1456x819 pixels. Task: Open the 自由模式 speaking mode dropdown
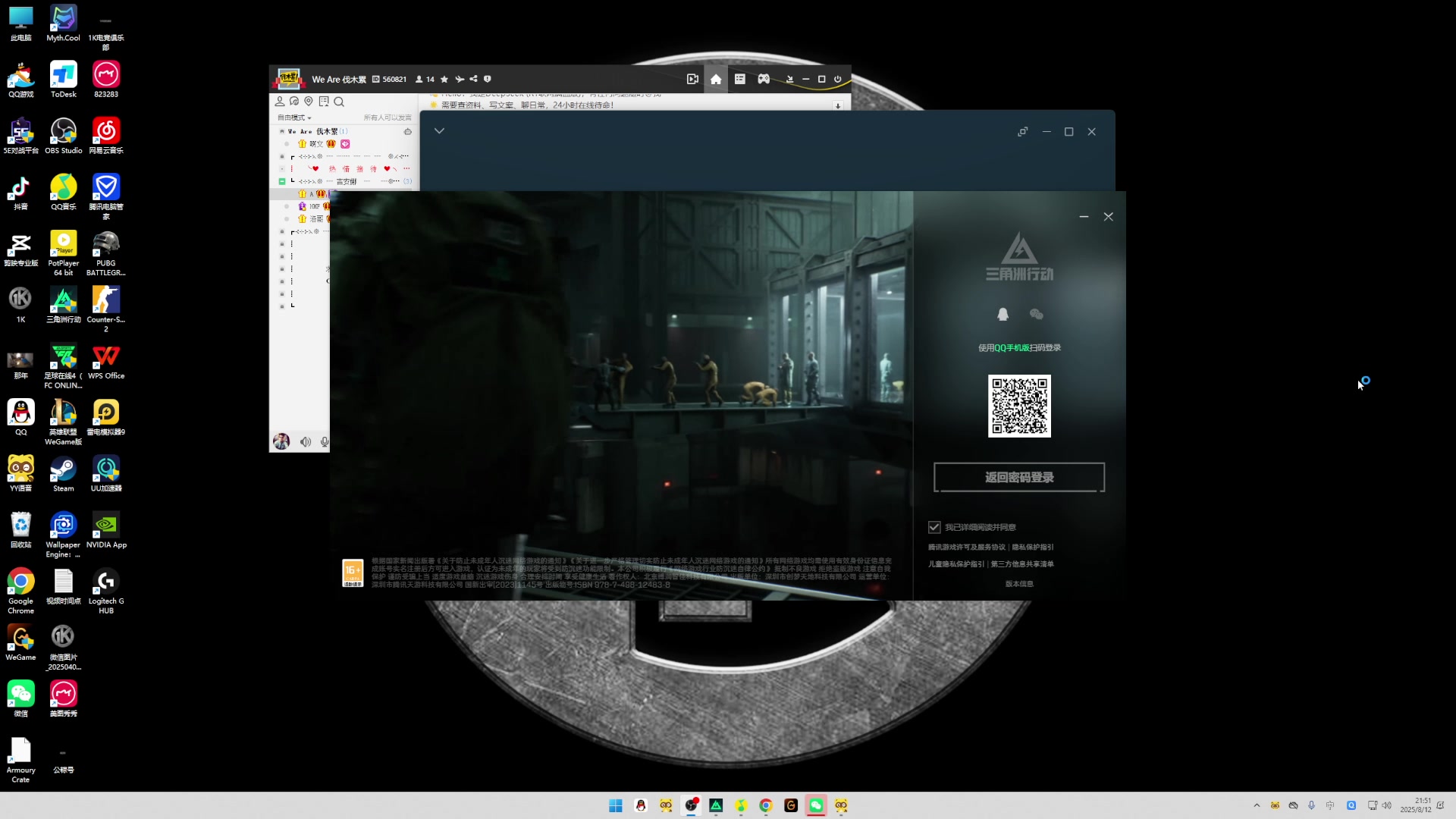[294, 118]
